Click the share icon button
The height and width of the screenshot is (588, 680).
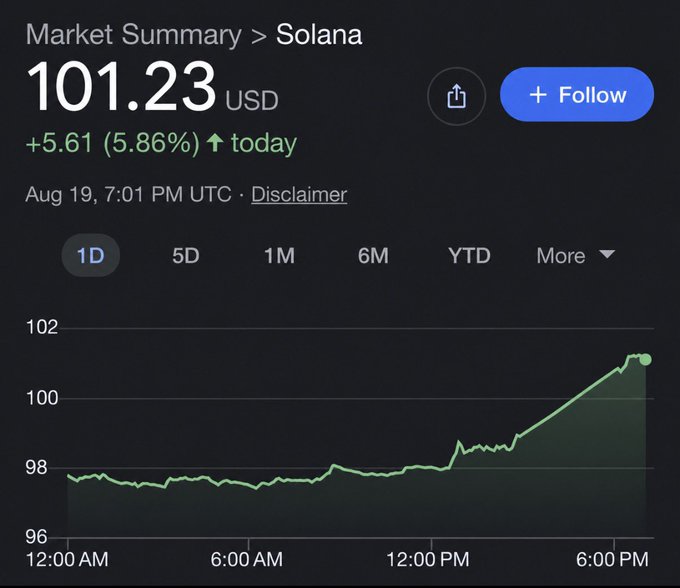tap(456, 96)
